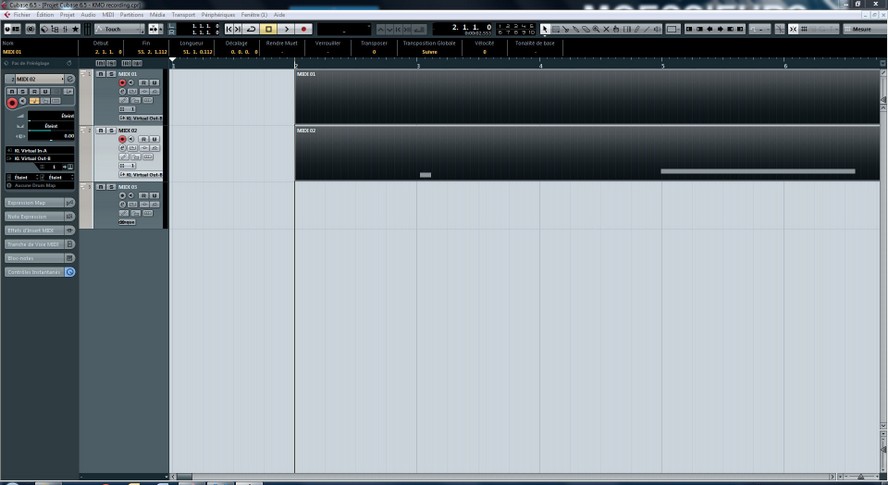
Task: Select the Object Selection arrow tool
Action: point(545,29)
